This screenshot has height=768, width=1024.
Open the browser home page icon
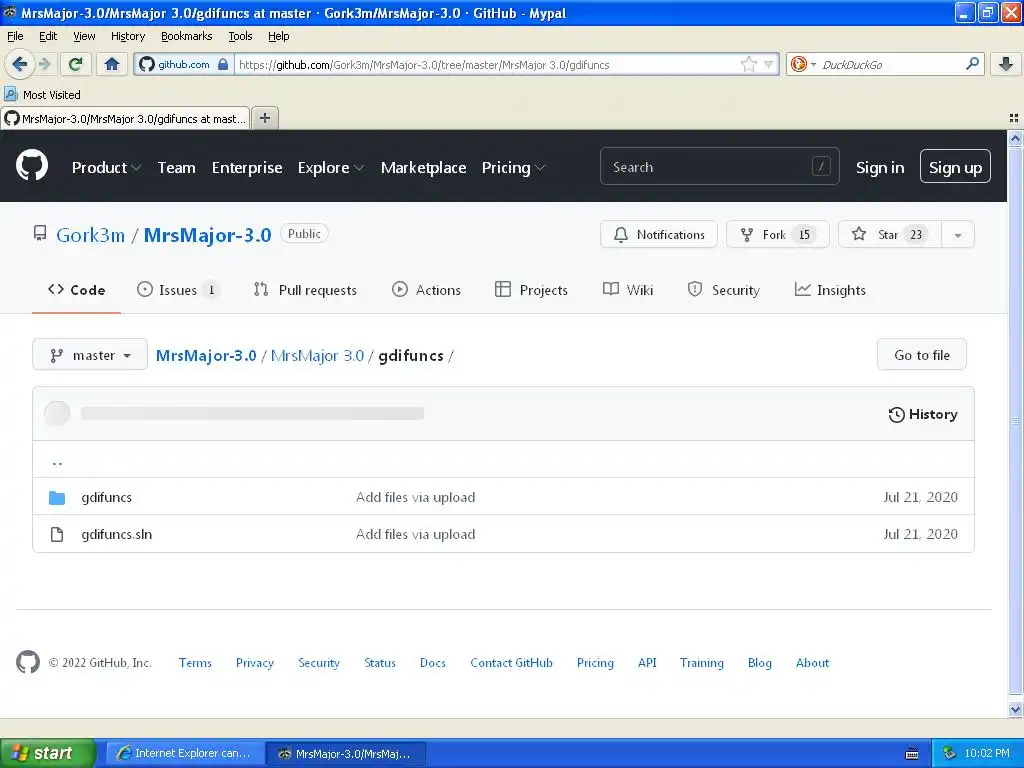pyautogui.click(x=112, y=64)
